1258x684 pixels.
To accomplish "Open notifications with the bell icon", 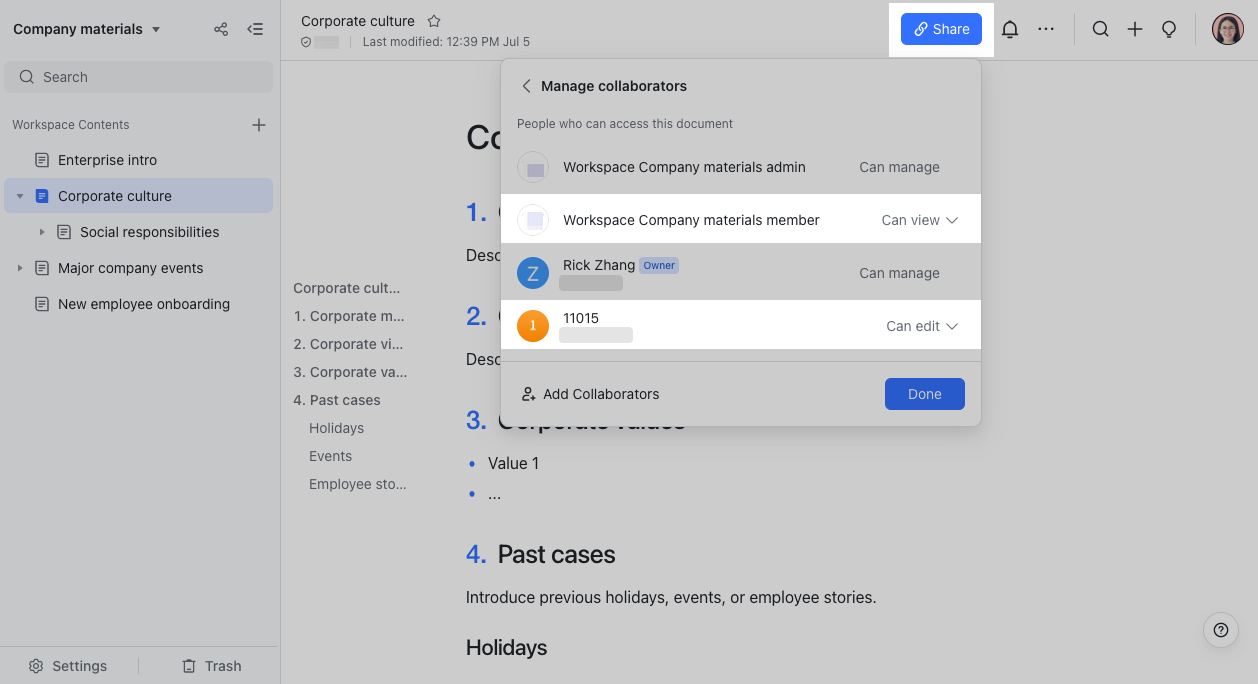I will (x=1009, y=29).
